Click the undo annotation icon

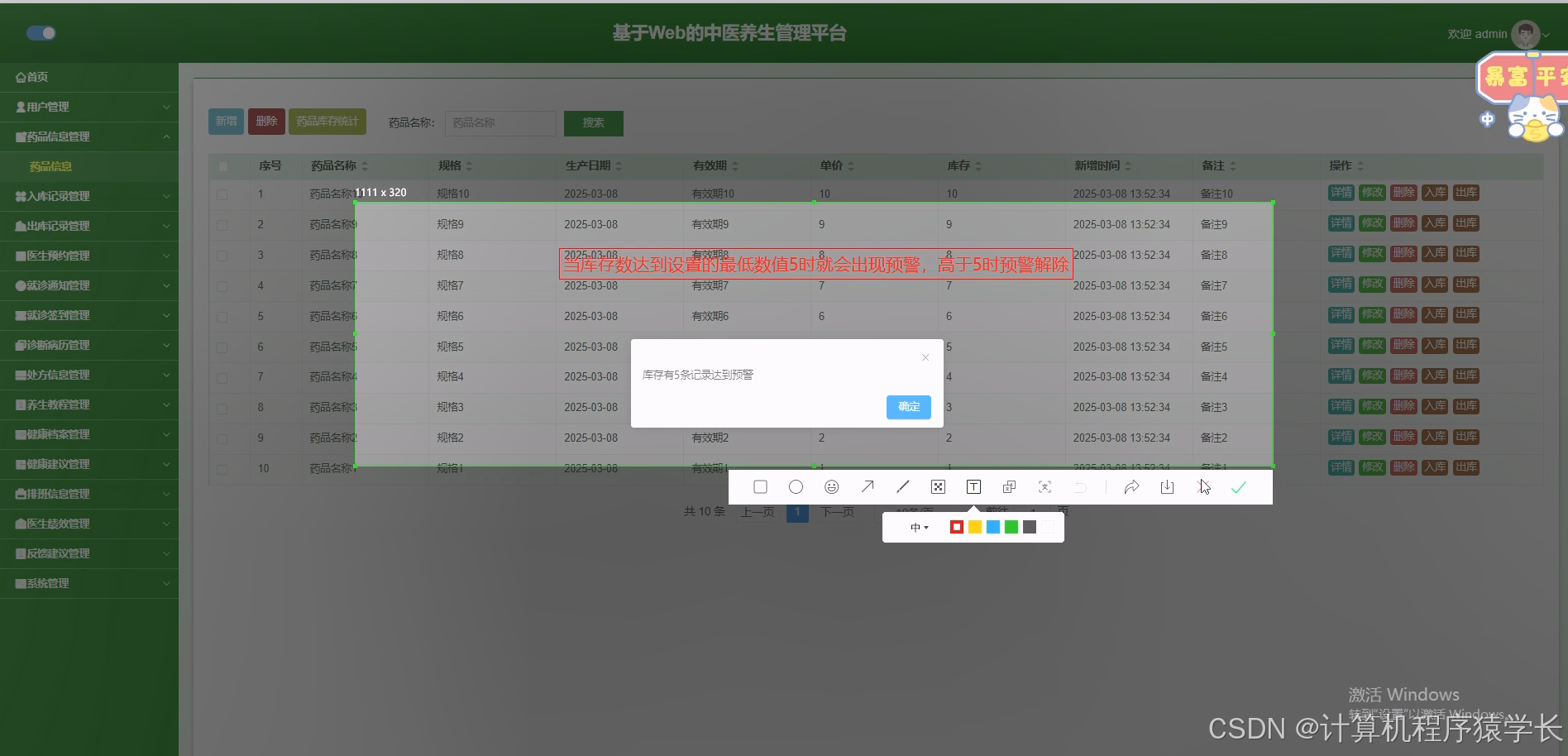point(1080,486)
